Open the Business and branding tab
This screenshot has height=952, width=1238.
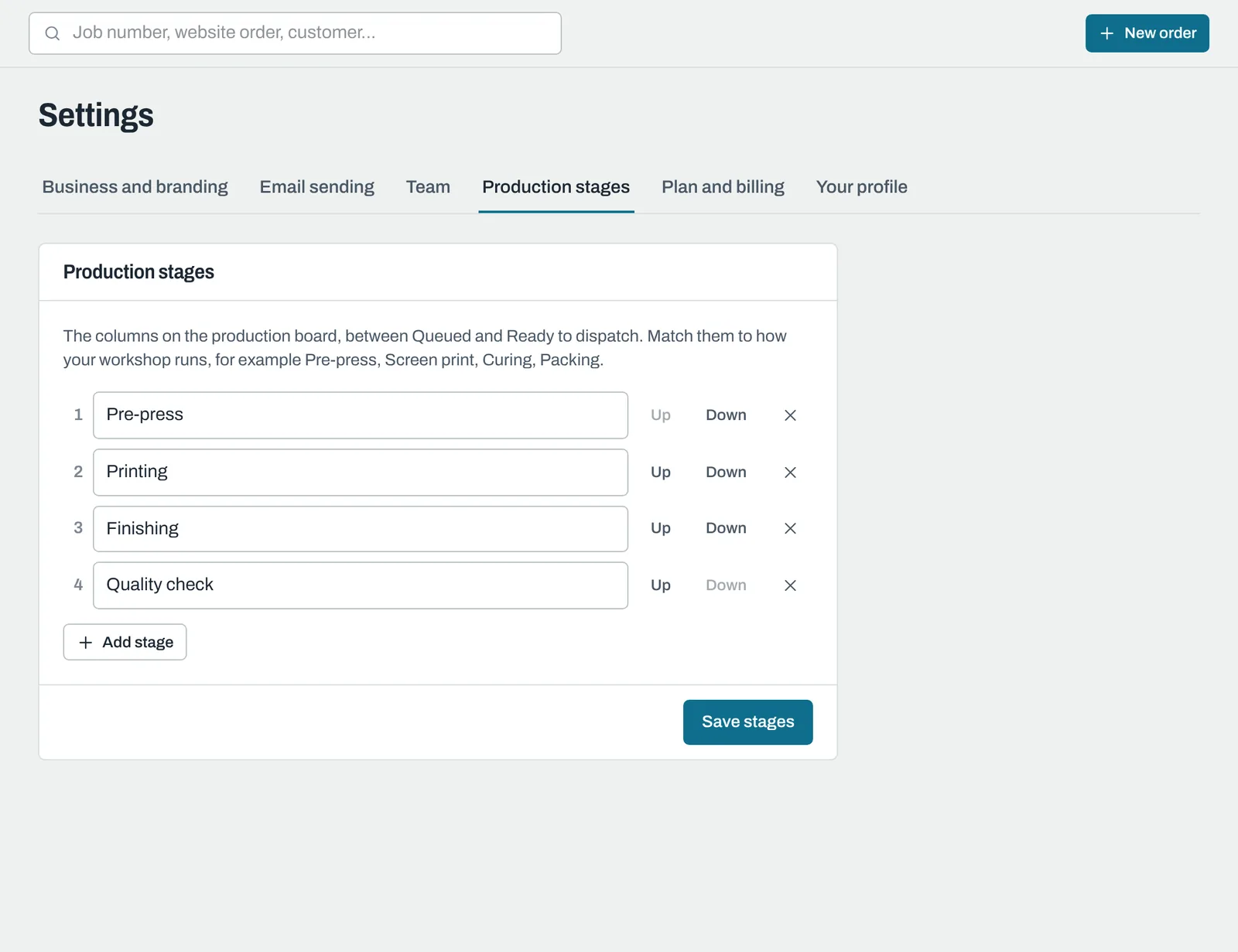(135, 187)
